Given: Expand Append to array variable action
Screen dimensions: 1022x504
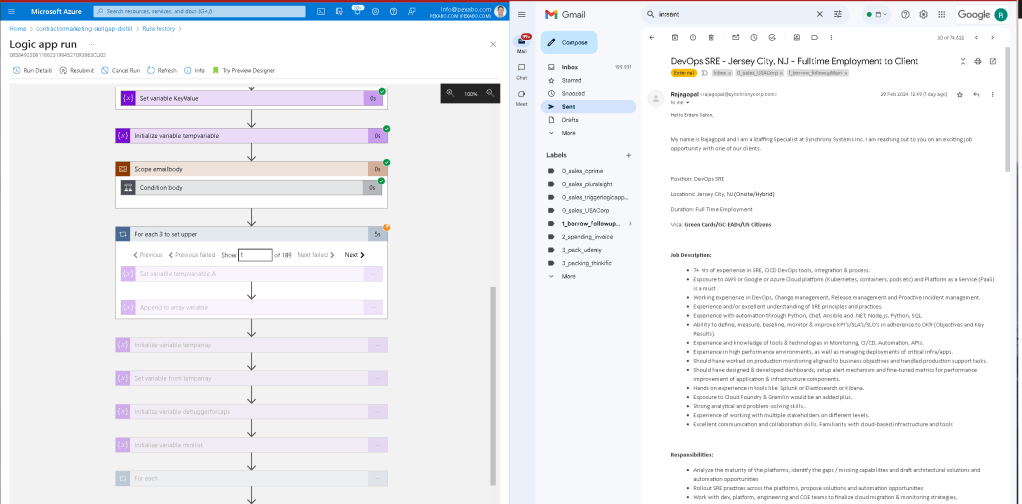Looking at the screenshot, I should point(251,307).
